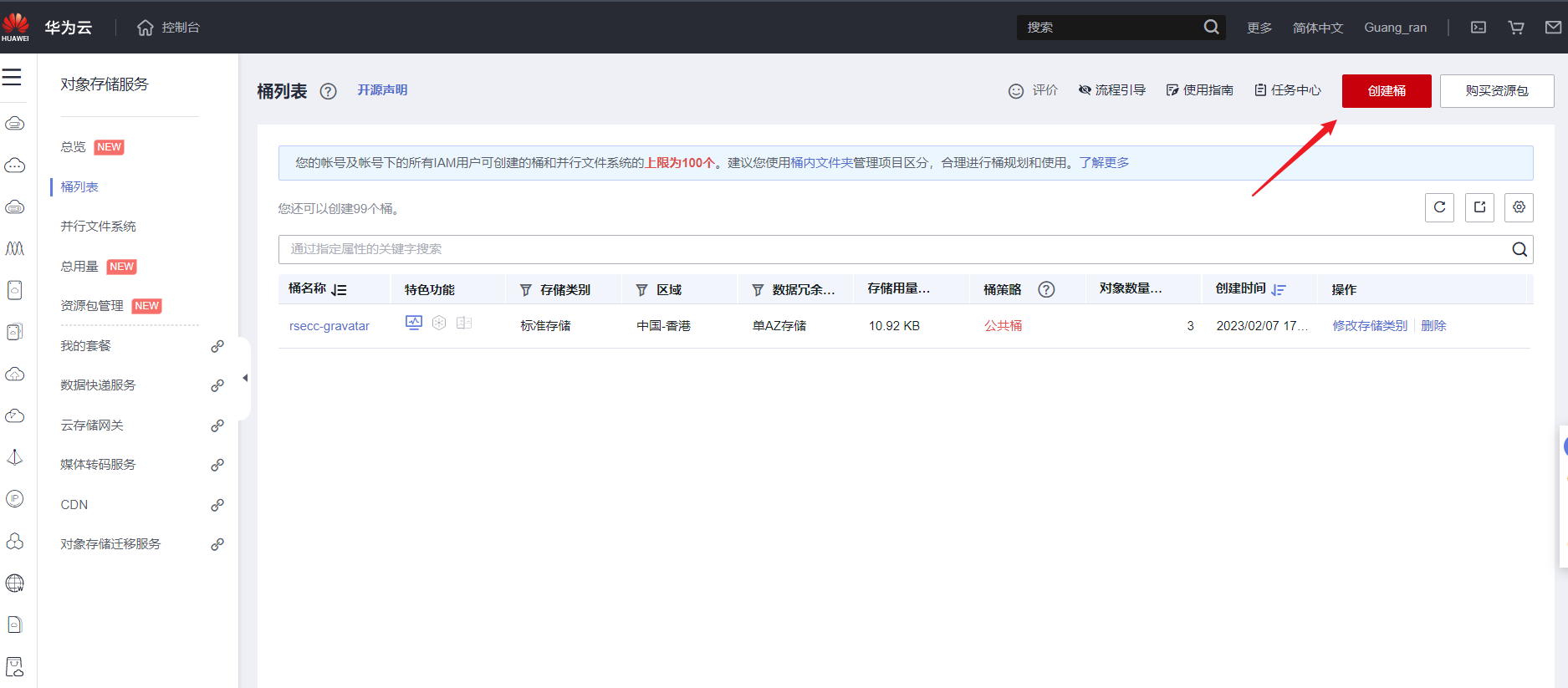The image size is (1568, 688).
Task: Open 任务中心
Action: tap(1288, 90)
